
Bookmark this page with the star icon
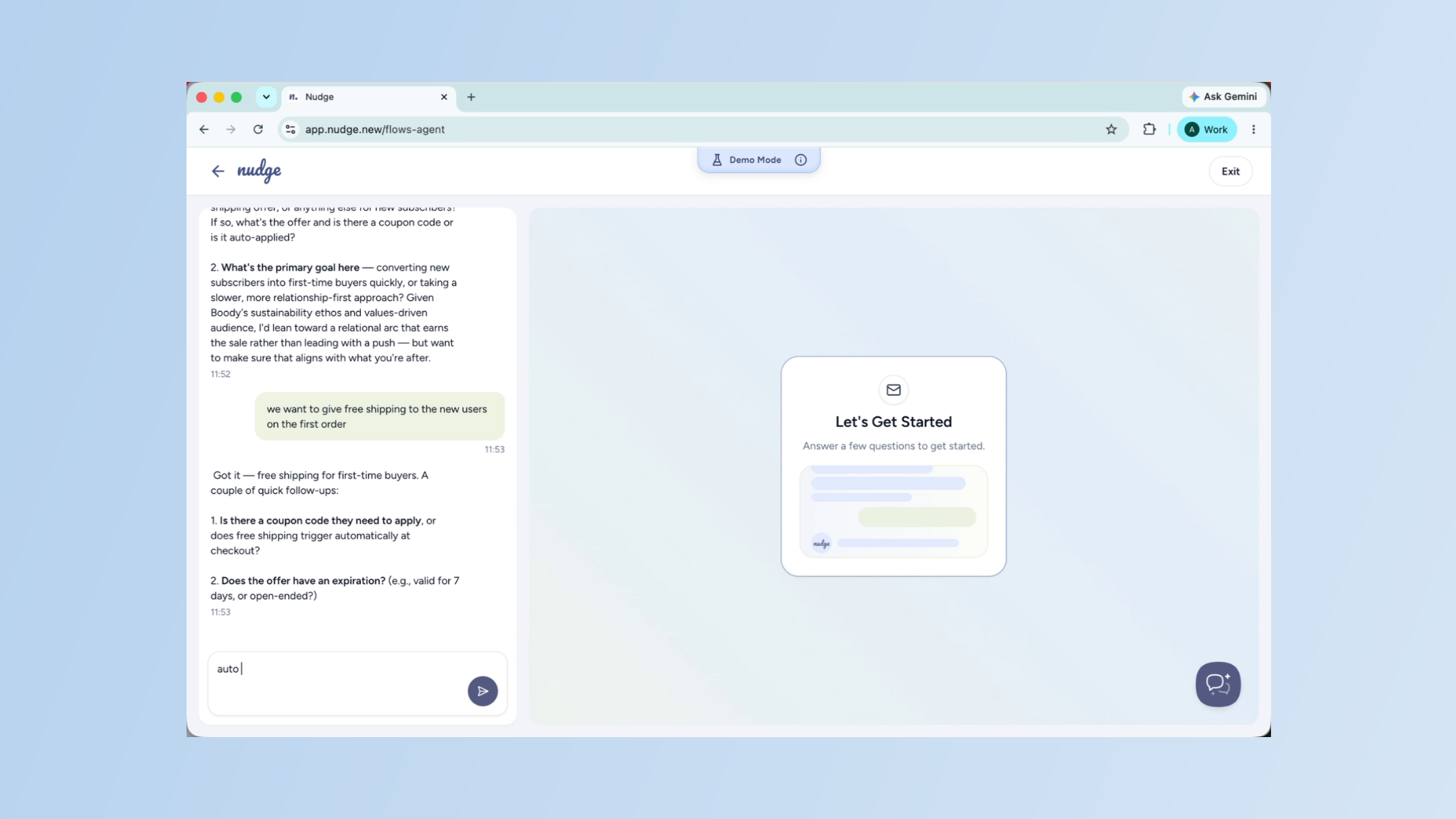tap(1111, 130)
